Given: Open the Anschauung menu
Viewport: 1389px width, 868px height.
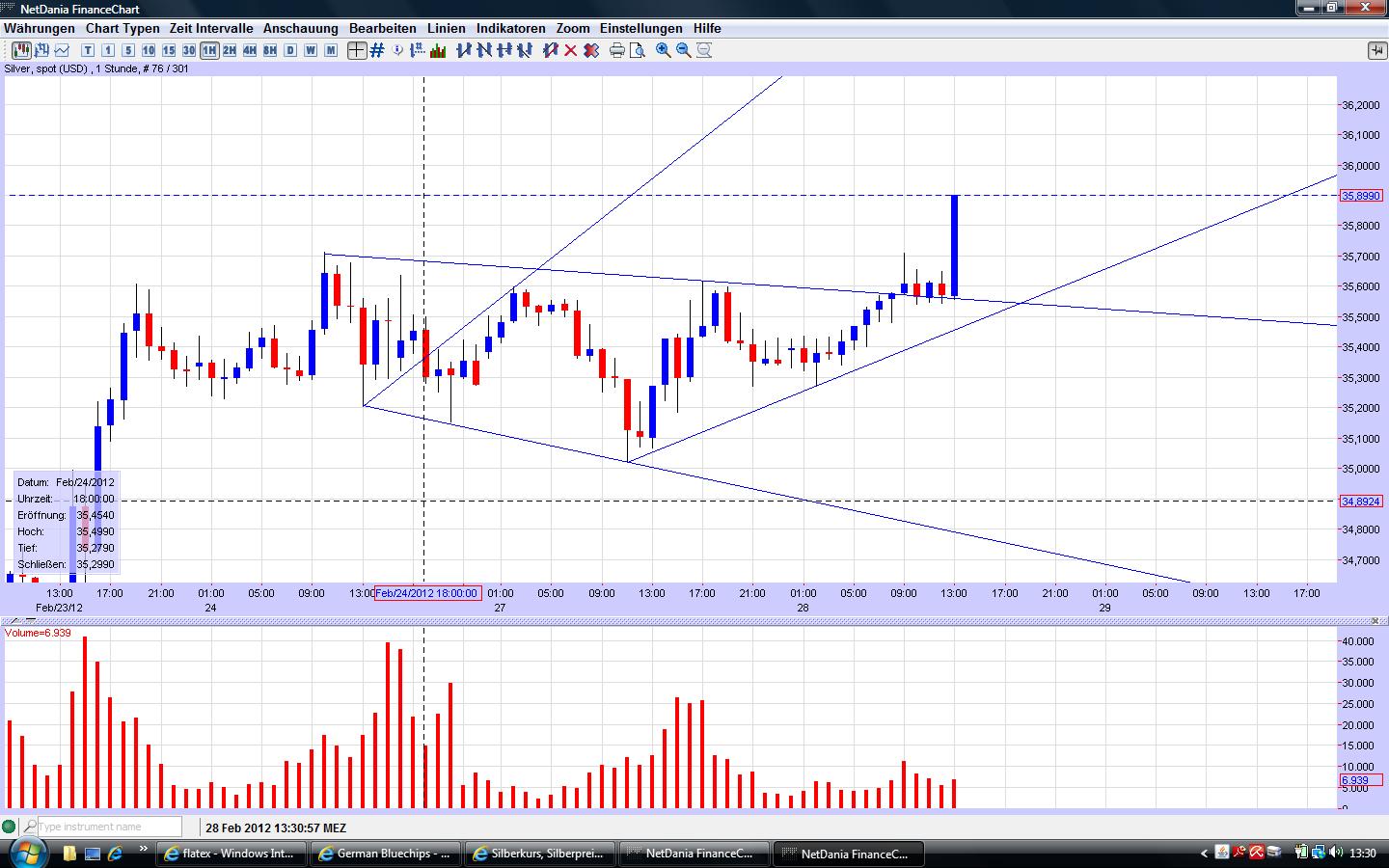Looking at the screenshot, I should click(301, 29).
